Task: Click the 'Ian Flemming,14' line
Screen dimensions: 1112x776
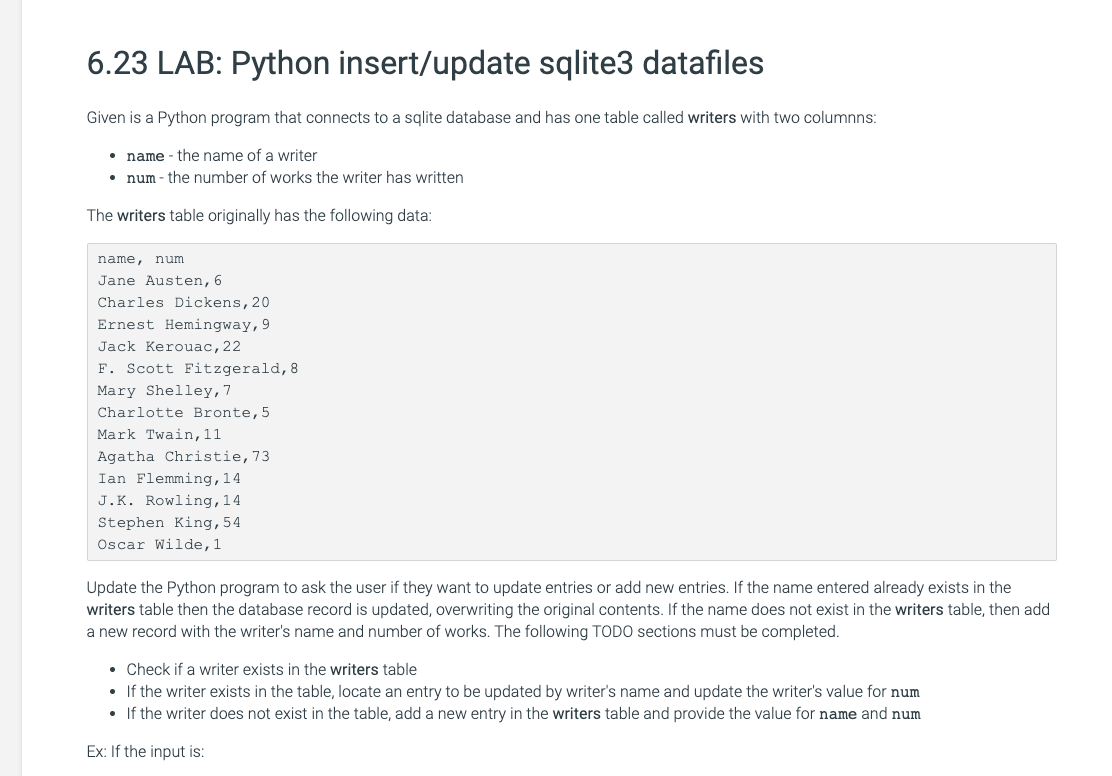Action: pos(169,478)
